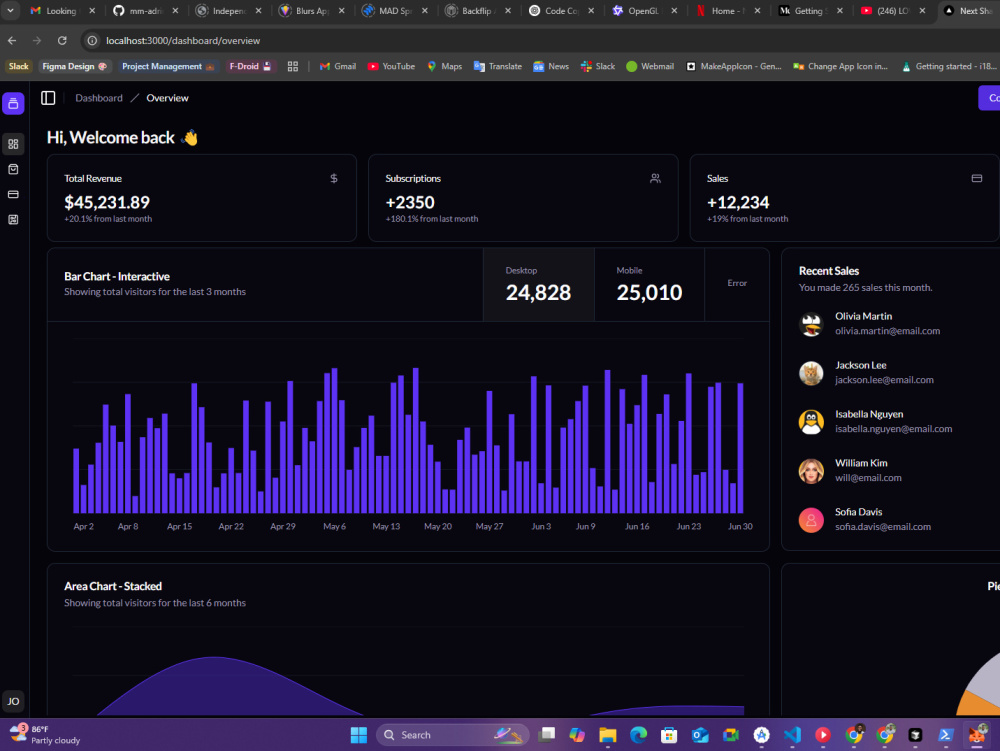Open the F-Droid bookmark folder
Screen dimensions: 1000x751
coord(250,66)
